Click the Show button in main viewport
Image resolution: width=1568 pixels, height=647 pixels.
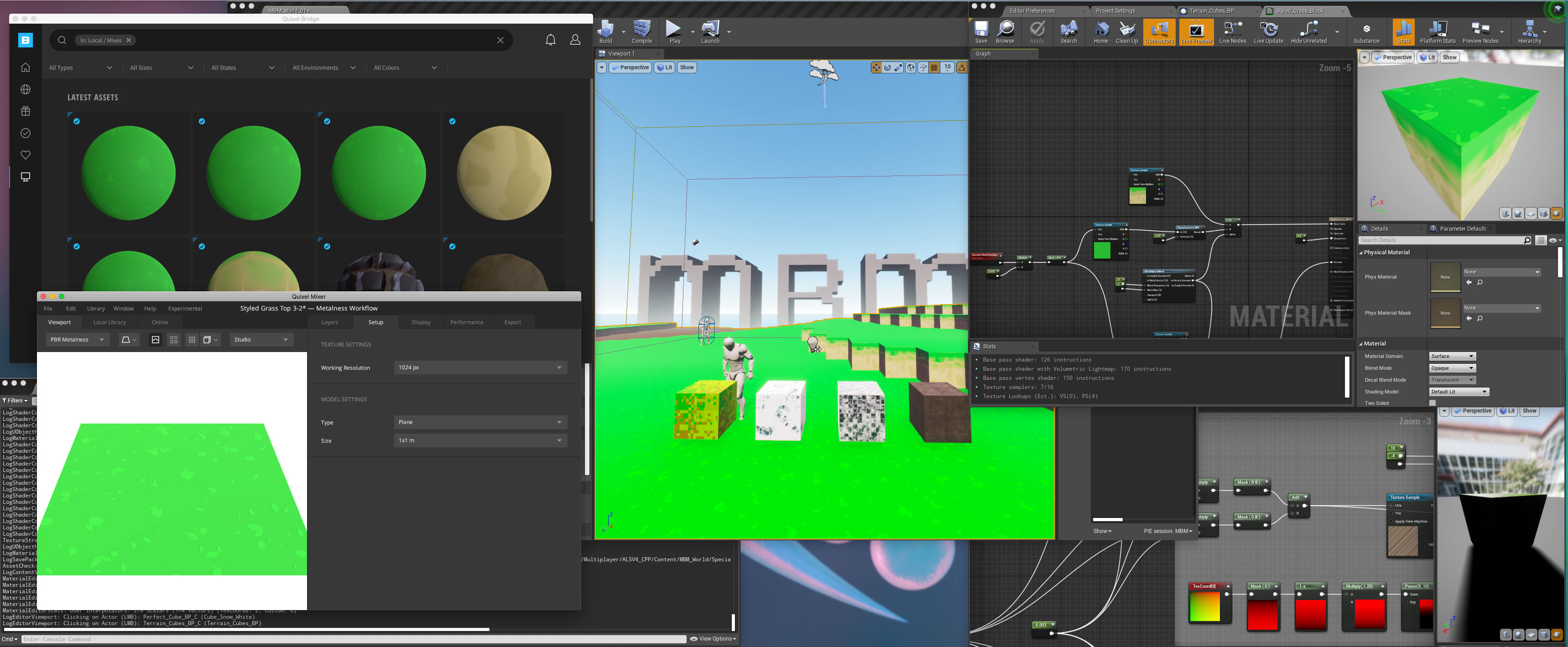[x=687, y=67]
